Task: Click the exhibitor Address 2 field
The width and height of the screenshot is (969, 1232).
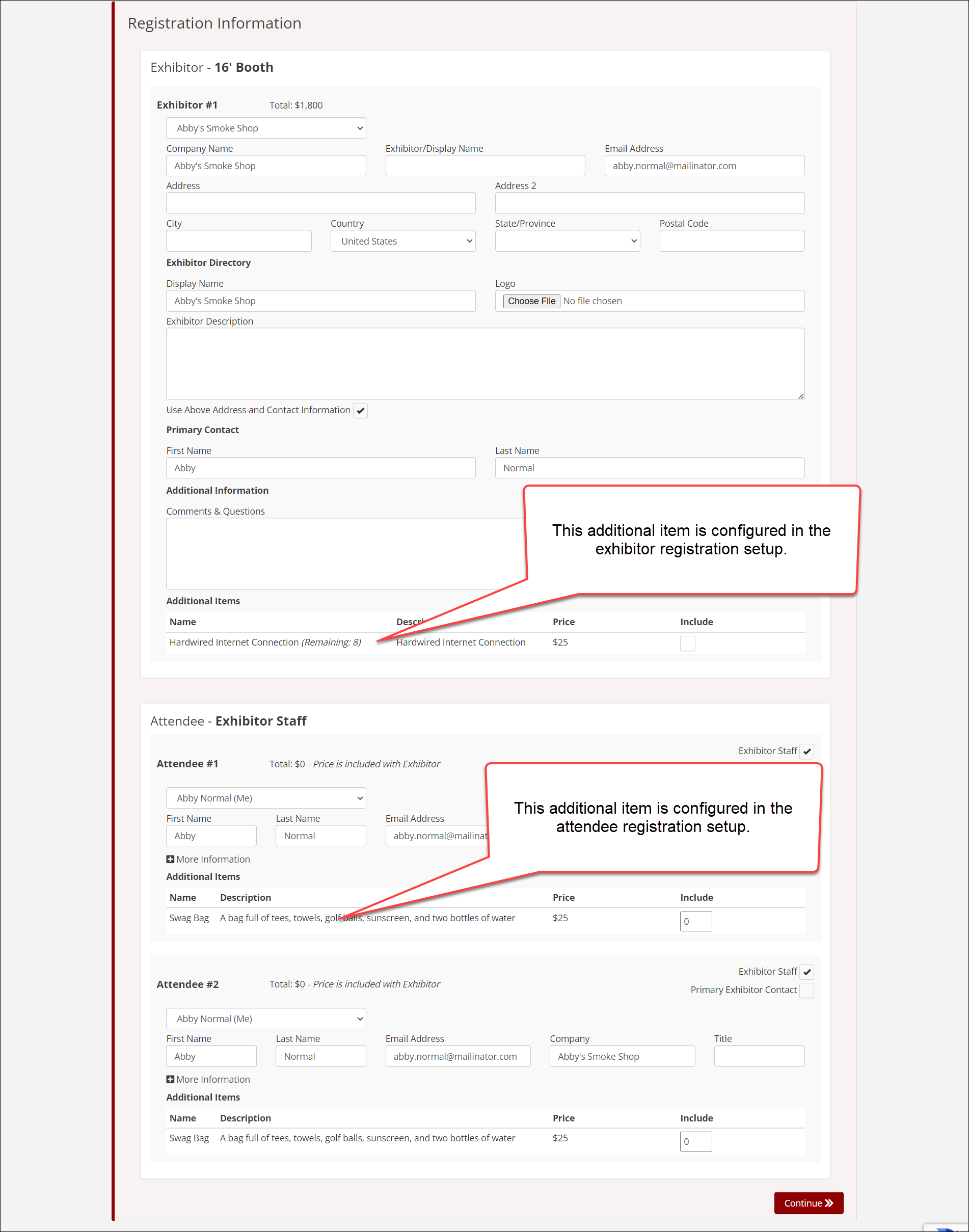Action: (x=649, y=203)
